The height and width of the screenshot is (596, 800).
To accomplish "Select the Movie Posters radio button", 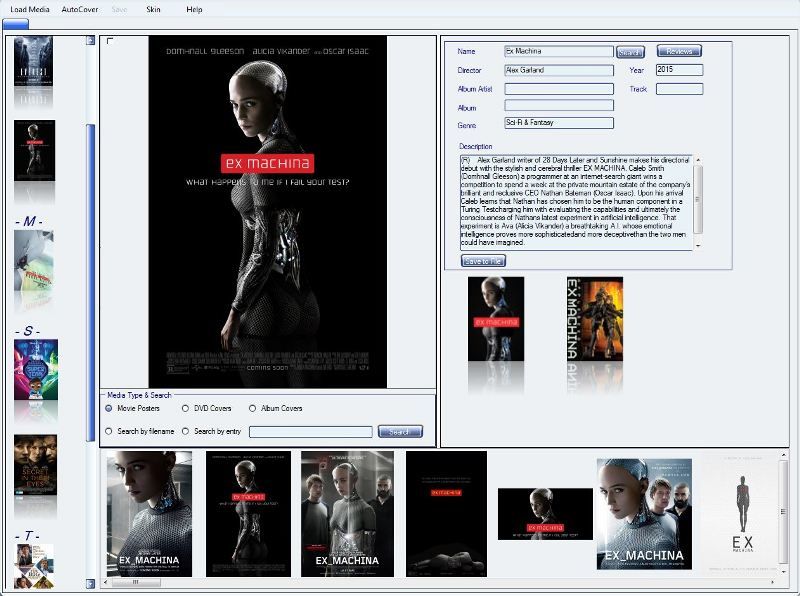I will coord(109,408).
